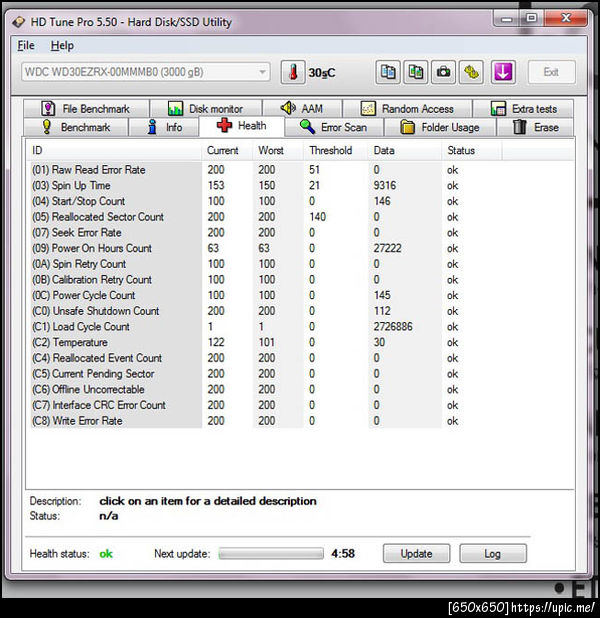Click the Log button

tap(493, 554)
